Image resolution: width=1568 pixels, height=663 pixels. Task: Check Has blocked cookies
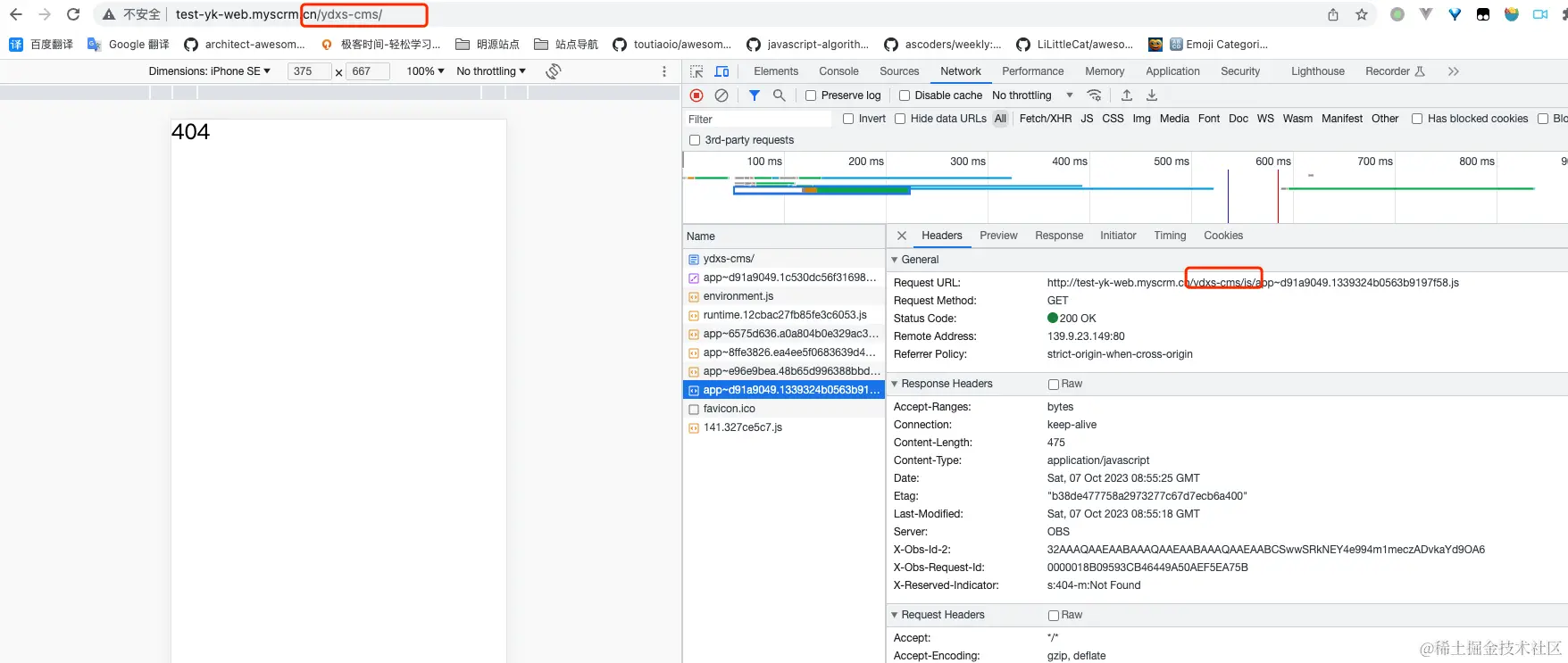pyautogui.click(x=1417, y=119)
